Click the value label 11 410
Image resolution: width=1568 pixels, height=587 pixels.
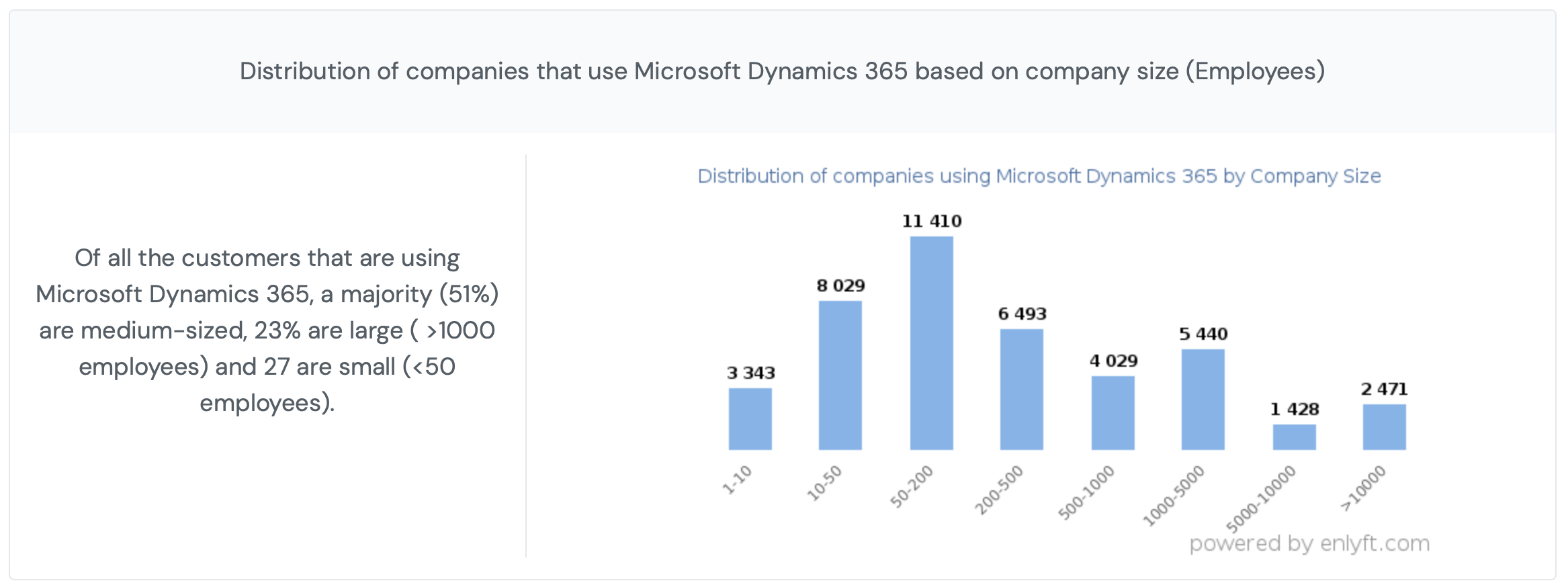932,221
